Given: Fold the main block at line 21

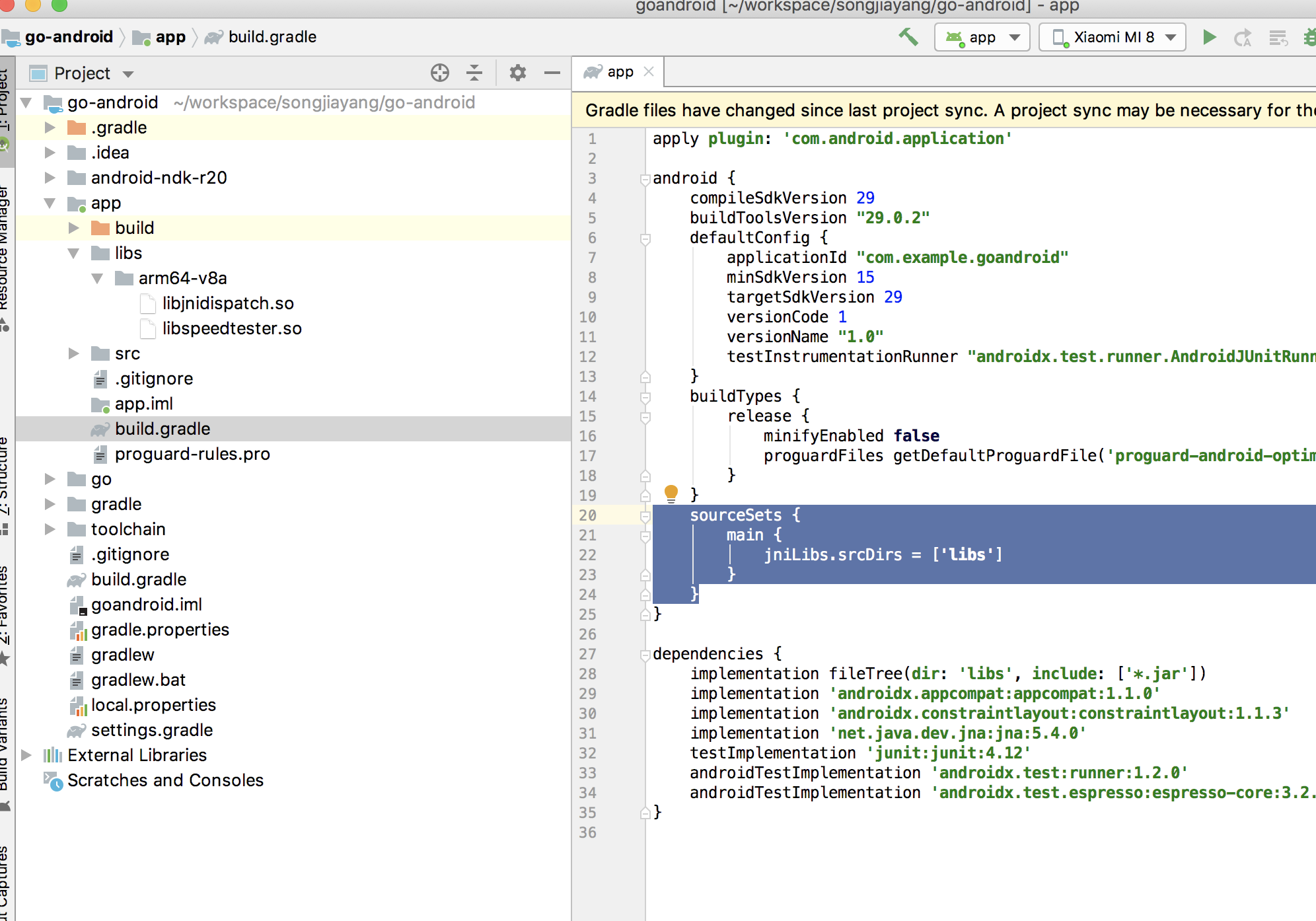Looking at the screenshot, I should [x=645, y=536].
